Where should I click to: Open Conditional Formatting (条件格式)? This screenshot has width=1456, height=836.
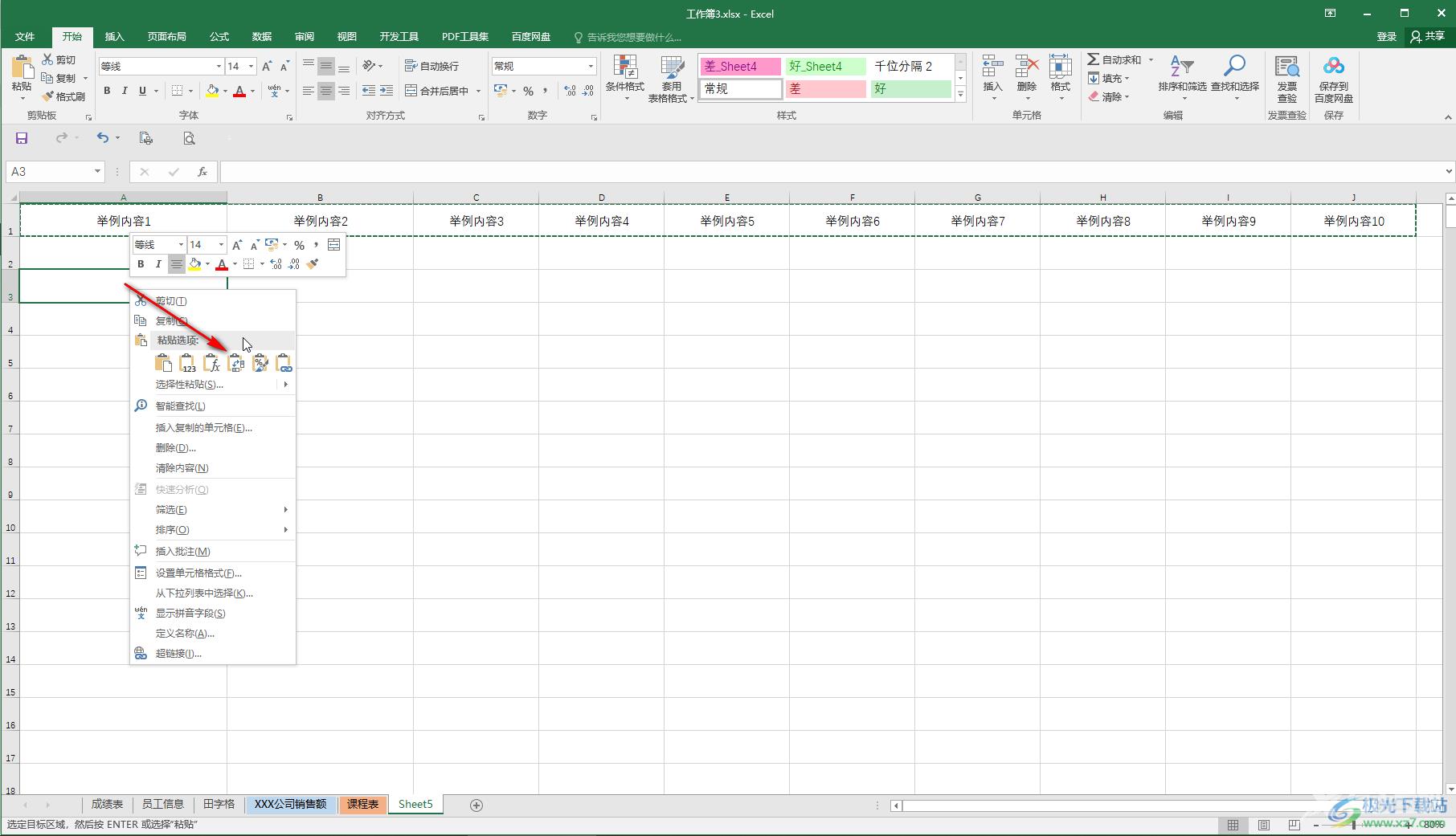click(x=625, y=78)
